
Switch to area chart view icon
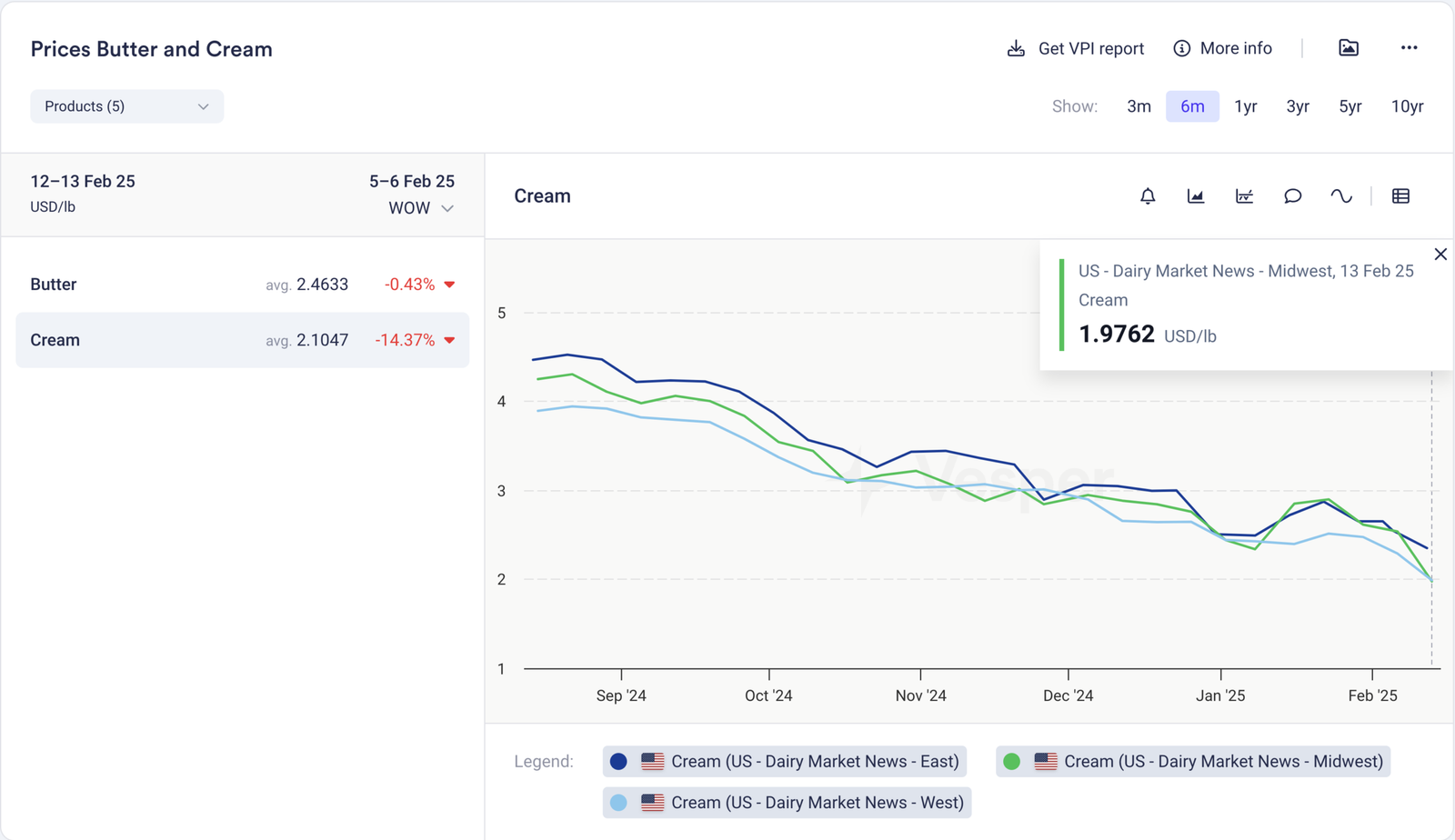(1196, 196)
